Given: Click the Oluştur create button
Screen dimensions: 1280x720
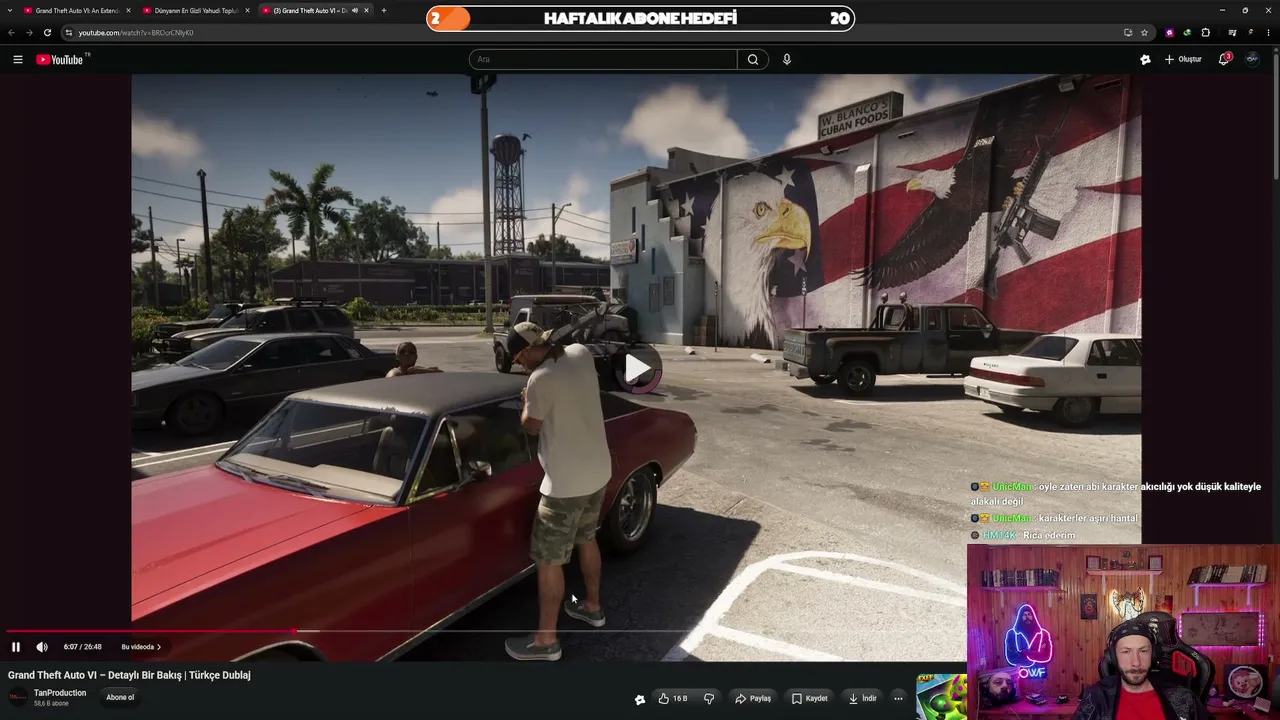Looking at the screenshot, I should (x=1183, y=60).
